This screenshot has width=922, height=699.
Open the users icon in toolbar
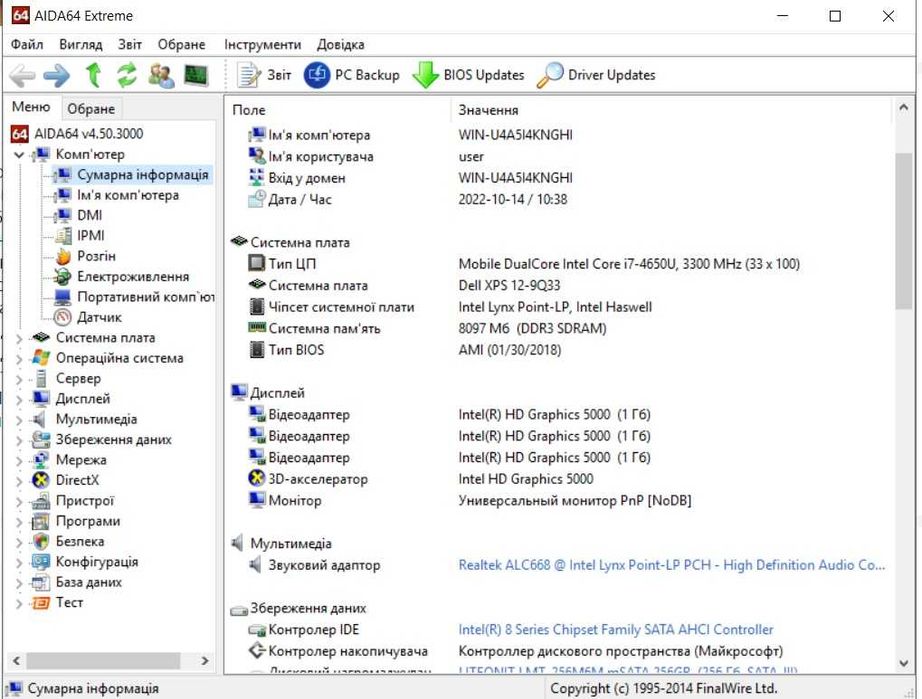[161, 75]
